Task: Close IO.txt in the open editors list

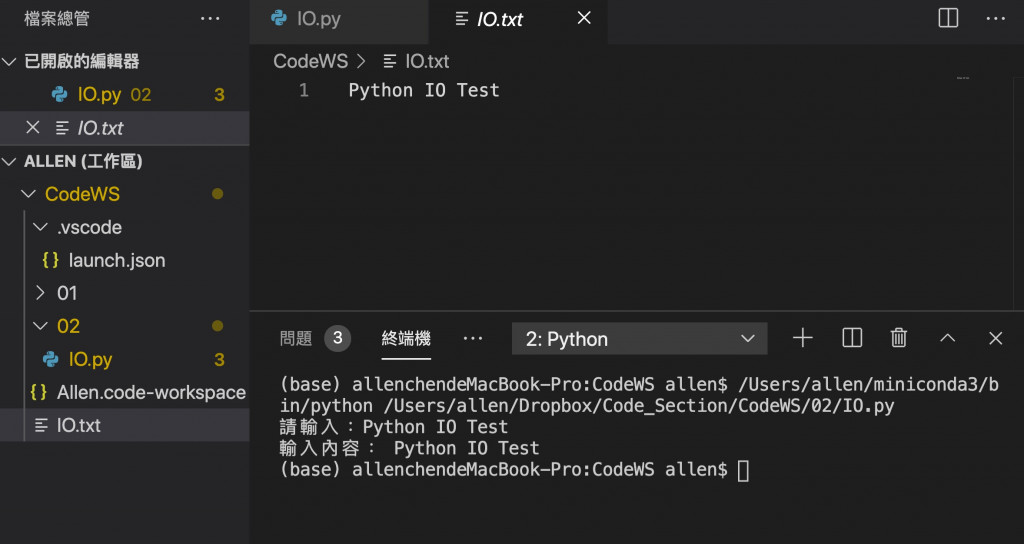Action: click(x=32, y=128)
